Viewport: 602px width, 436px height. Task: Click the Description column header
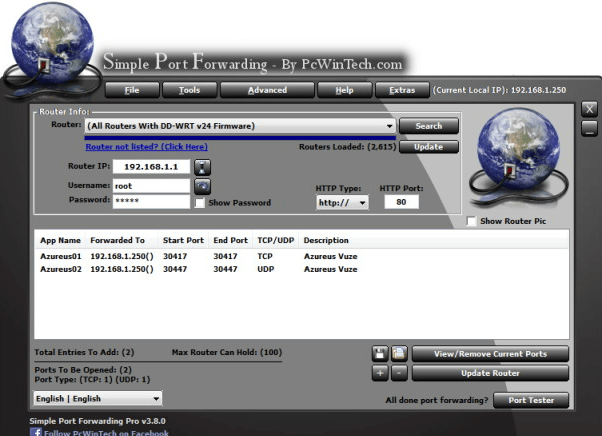click(326, 240)
